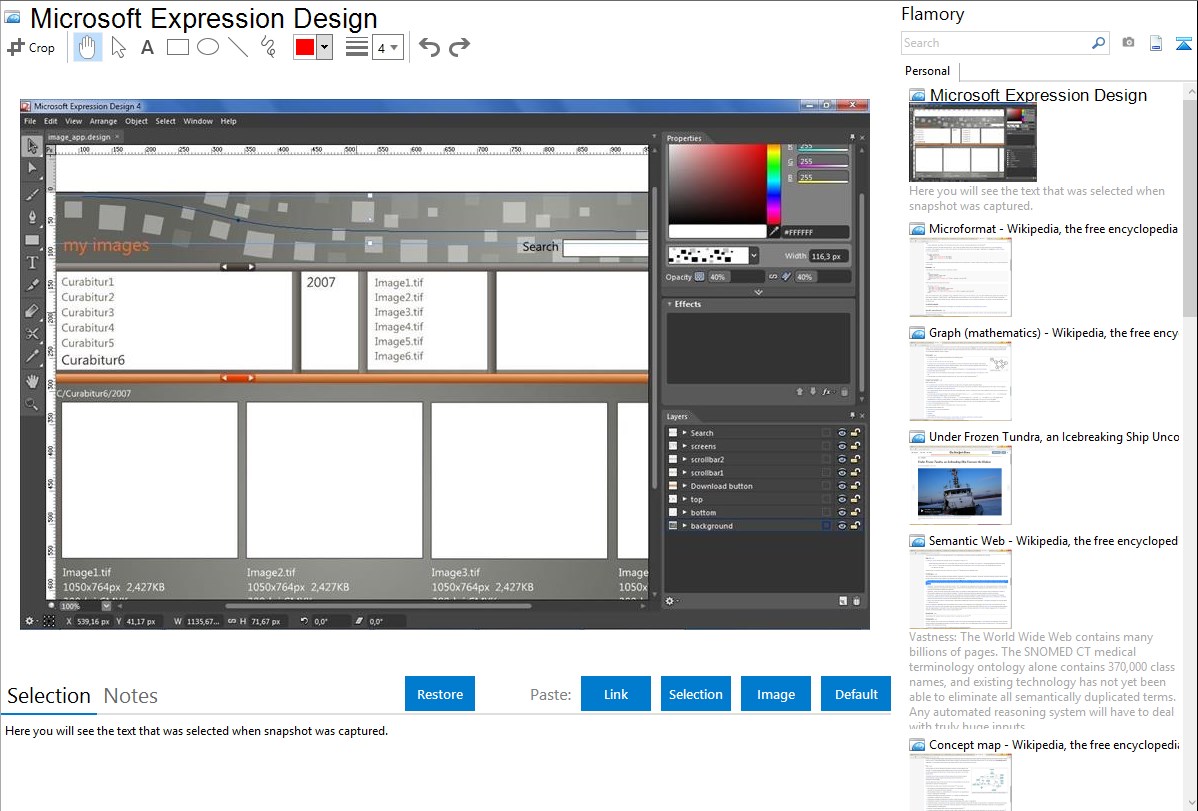Click the Flamory search field
This screenshot has width=1198, height=811.
[995, 43]
